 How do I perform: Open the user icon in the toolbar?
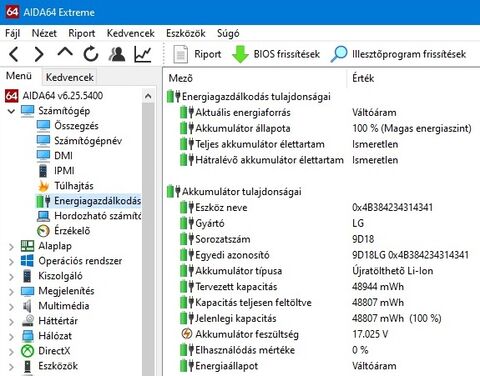click(117, 54)
